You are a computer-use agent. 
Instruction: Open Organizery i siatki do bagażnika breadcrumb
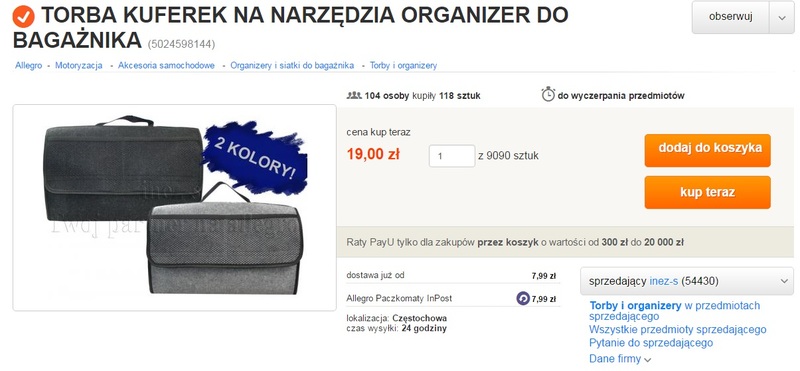point(292,65)
